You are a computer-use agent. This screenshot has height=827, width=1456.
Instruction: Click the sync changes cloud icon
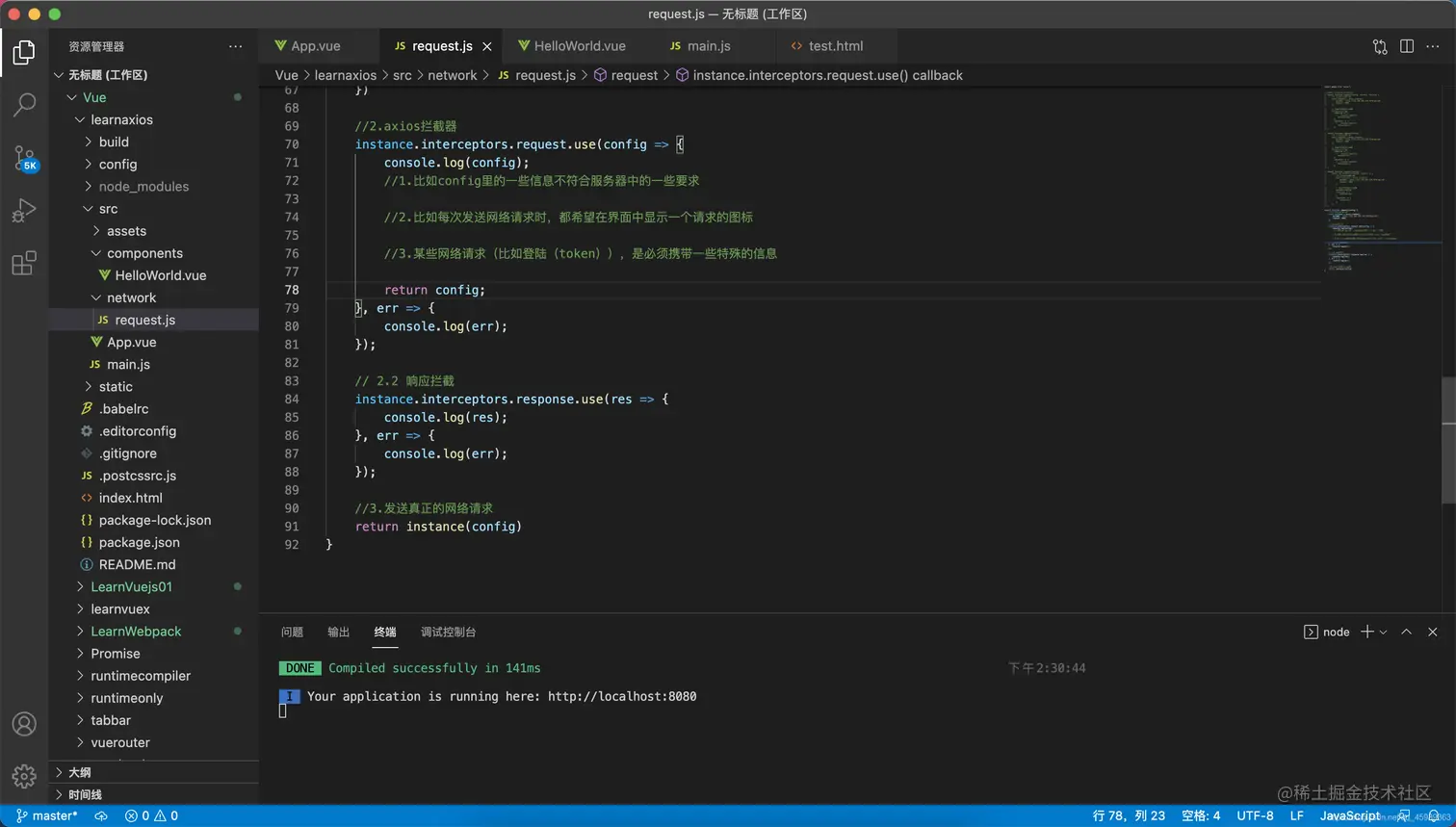coord(101,815)
